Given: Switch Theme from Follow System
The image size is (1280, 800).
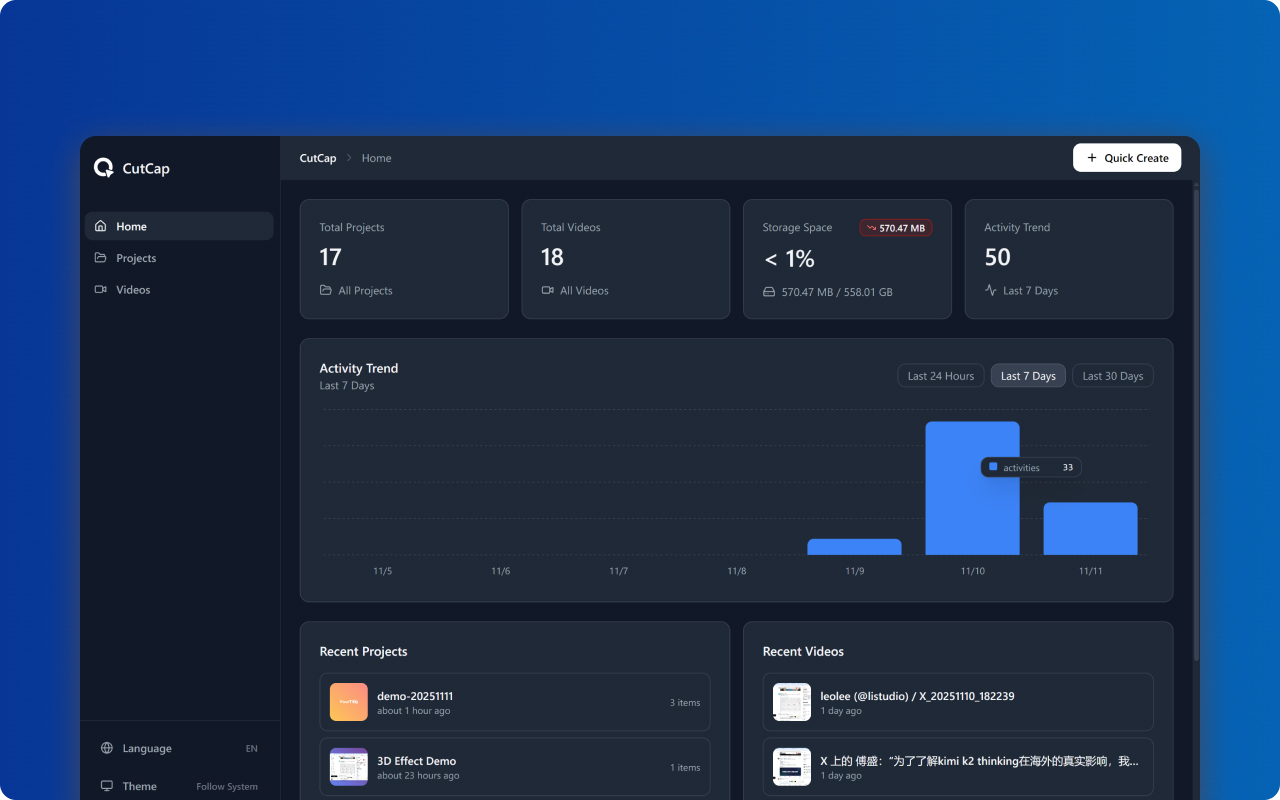Looking at the screenshot, I should pos(227,786).
